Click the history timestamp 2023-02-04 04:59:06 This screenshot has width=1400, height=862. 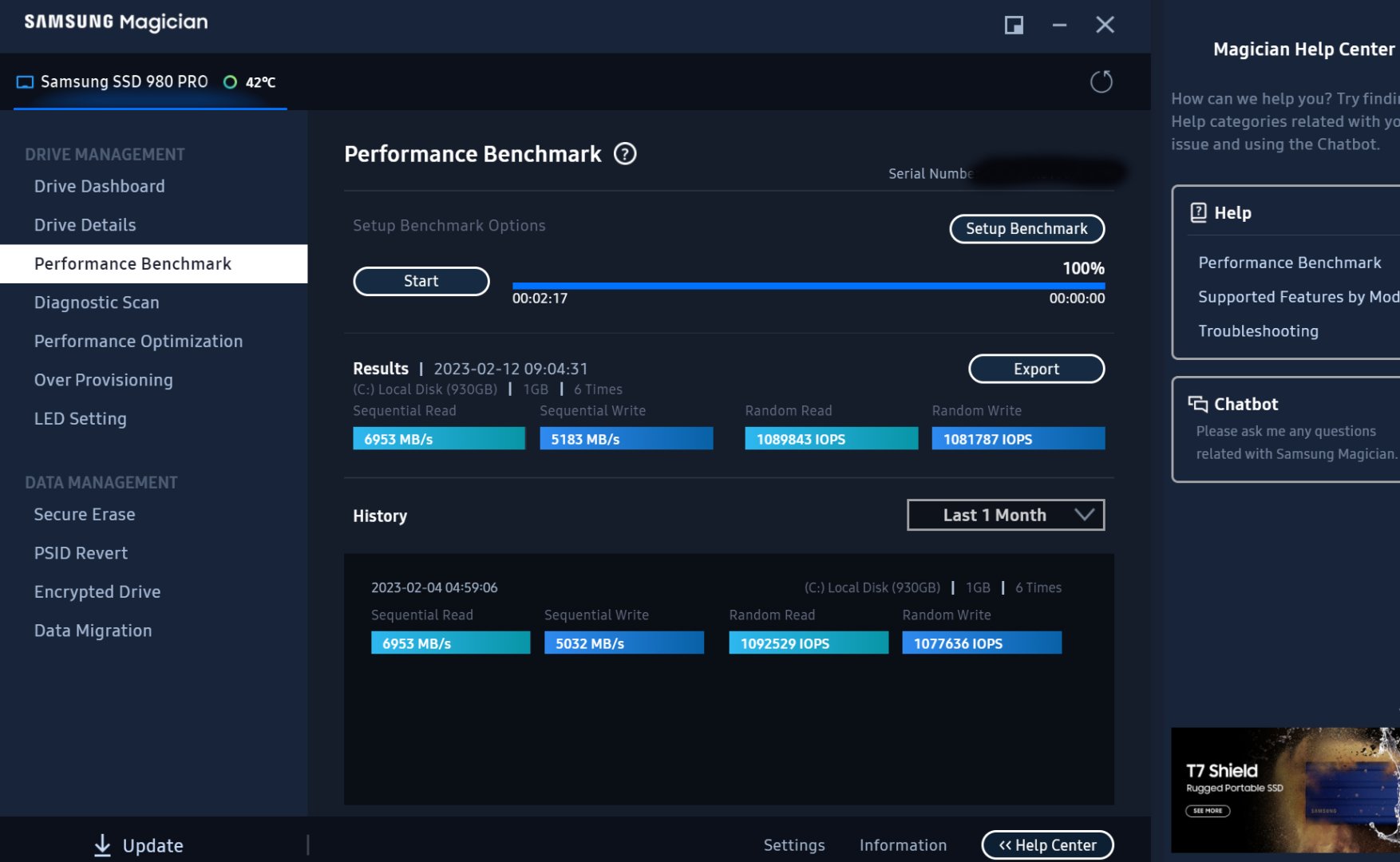(x=434, y=588)
